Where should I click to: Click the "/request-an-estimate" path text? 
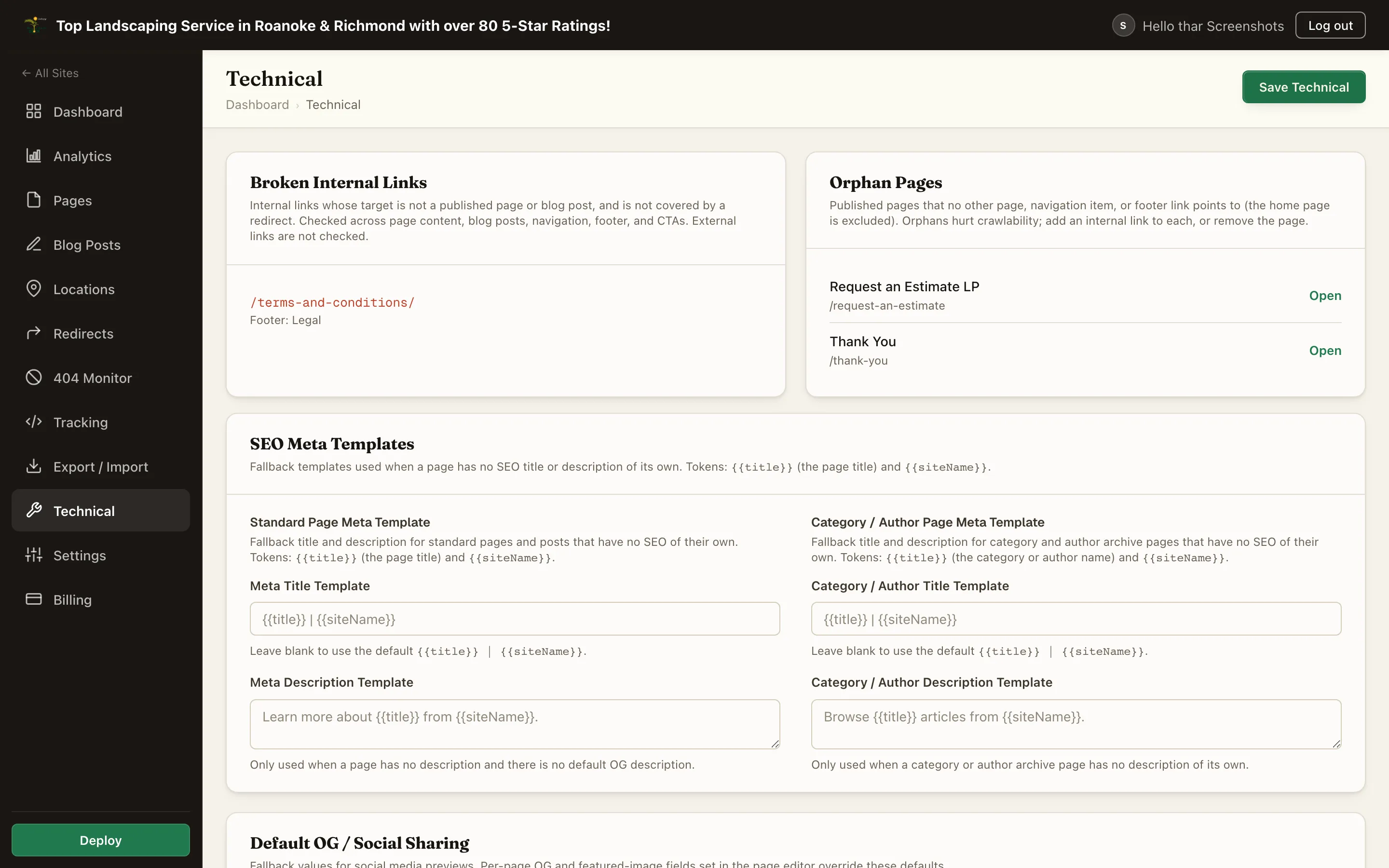pos(887,305)
